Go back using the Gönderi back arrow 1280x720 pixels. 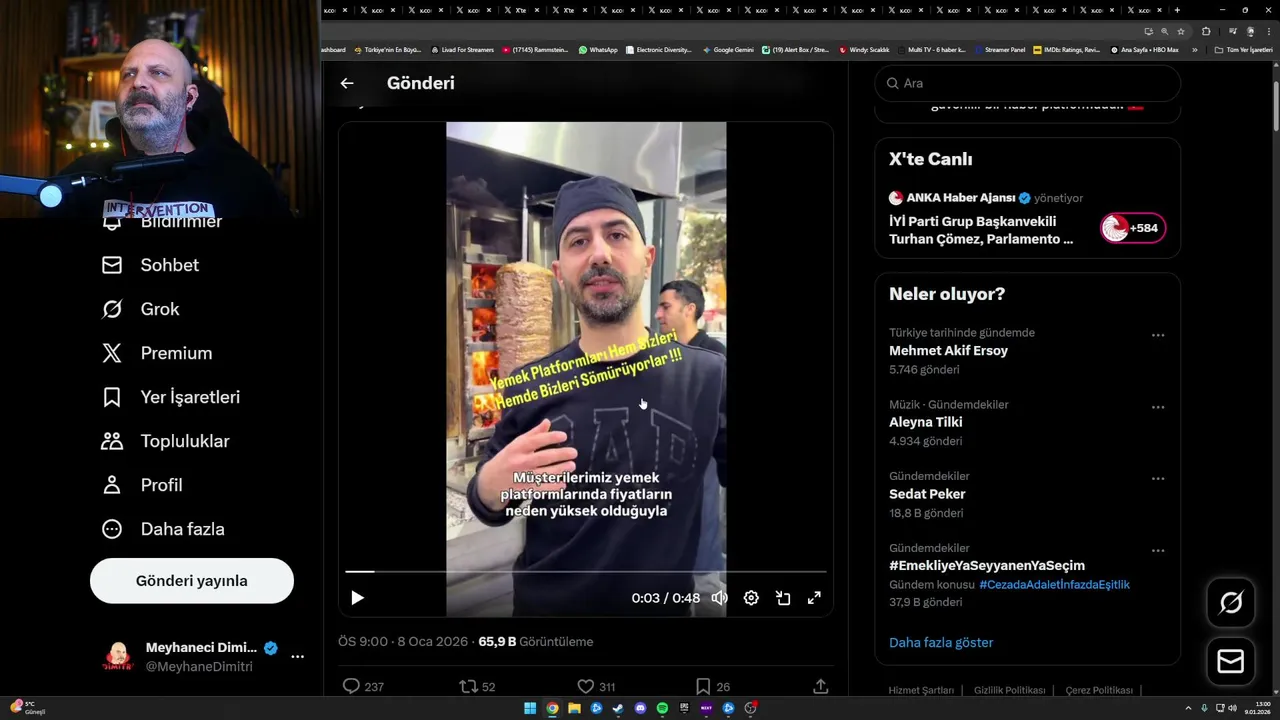tap(346, 83)
